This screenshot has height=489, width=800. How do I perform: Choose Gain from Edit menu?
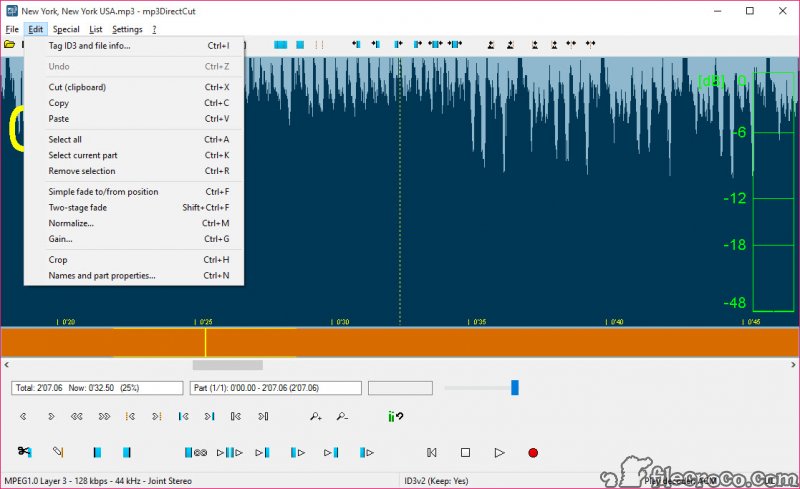point(134,239)
